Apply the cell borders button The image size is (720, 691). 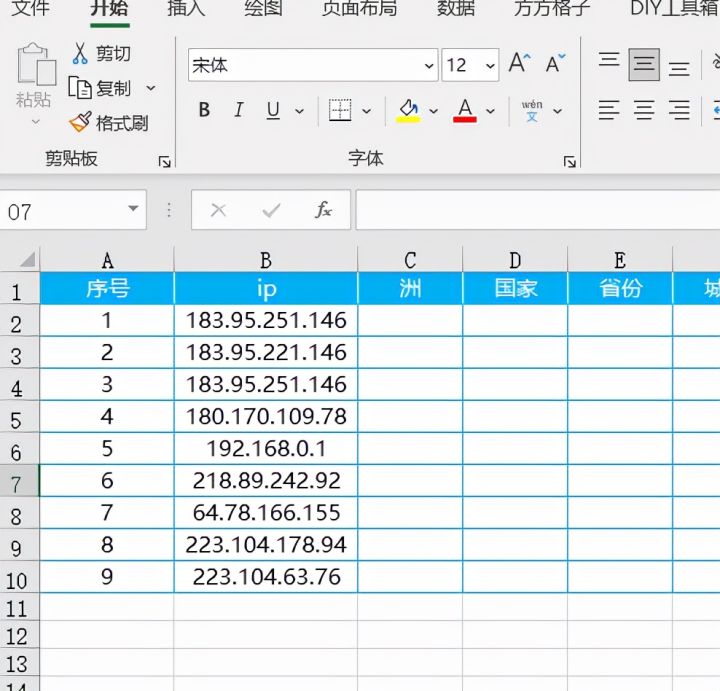pyautogui.click(x=340, y=110)
